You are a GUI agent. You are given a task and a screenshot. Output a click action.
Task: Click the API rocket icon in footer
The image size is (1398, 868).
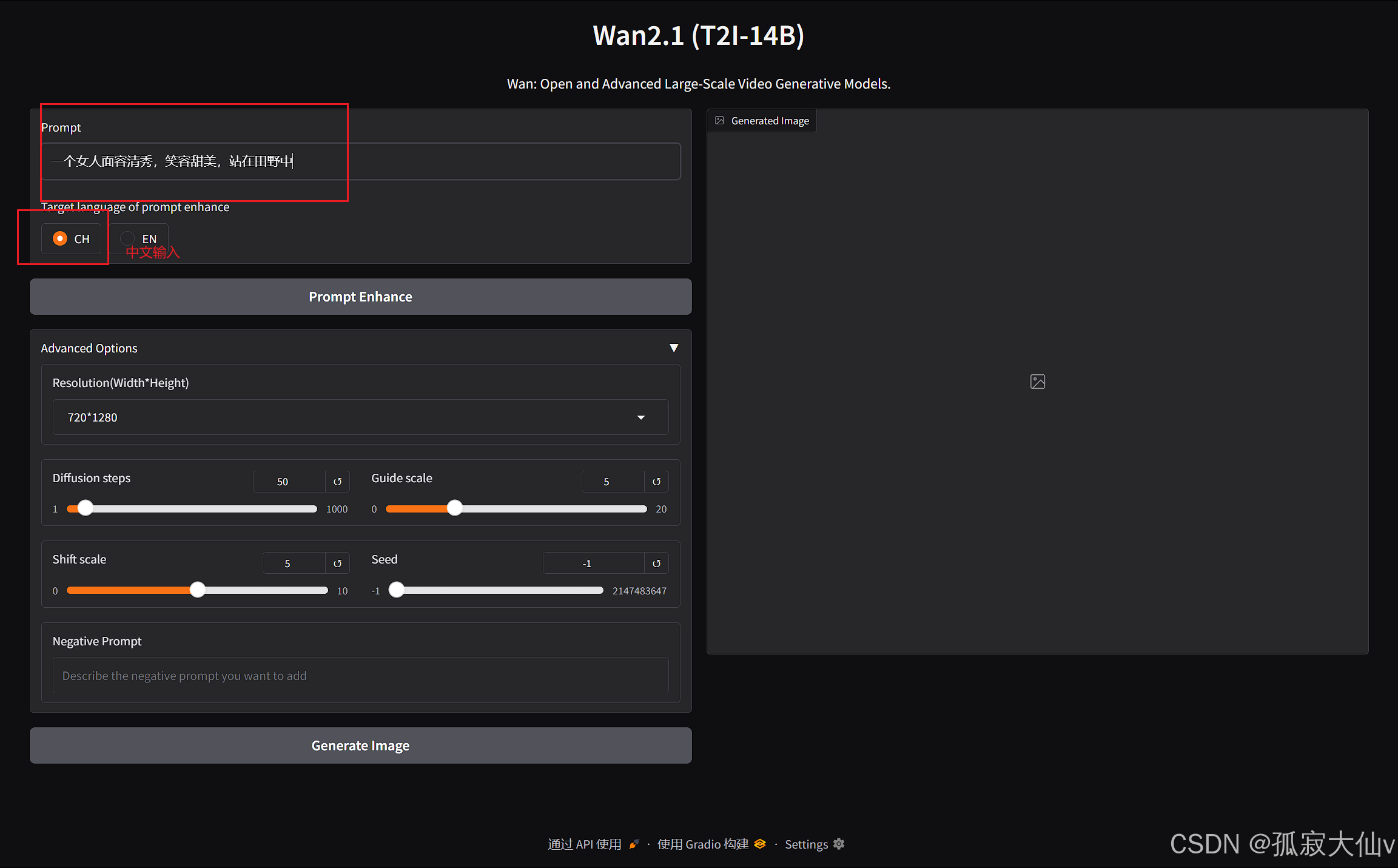[x=634, y=844]
